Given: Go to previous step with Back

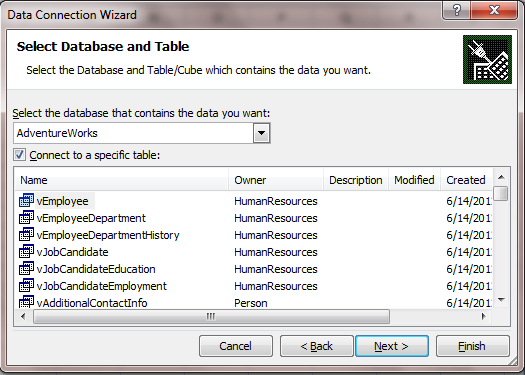Looking at the screenshot, I should [x=317, y=346].
